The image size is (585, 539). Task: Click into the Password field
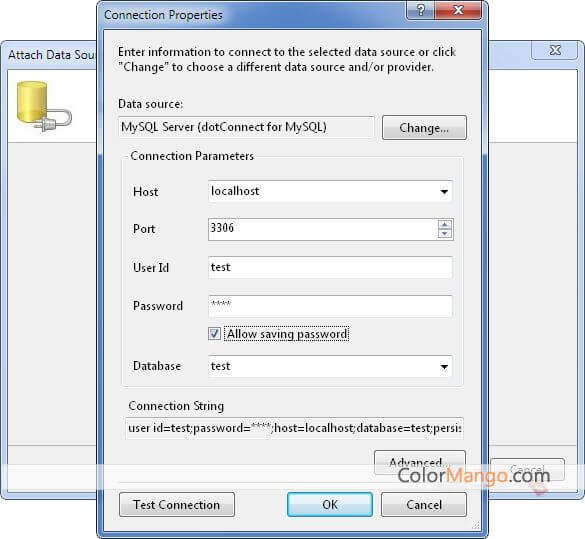pyautogui.click(x=330, y=306)
